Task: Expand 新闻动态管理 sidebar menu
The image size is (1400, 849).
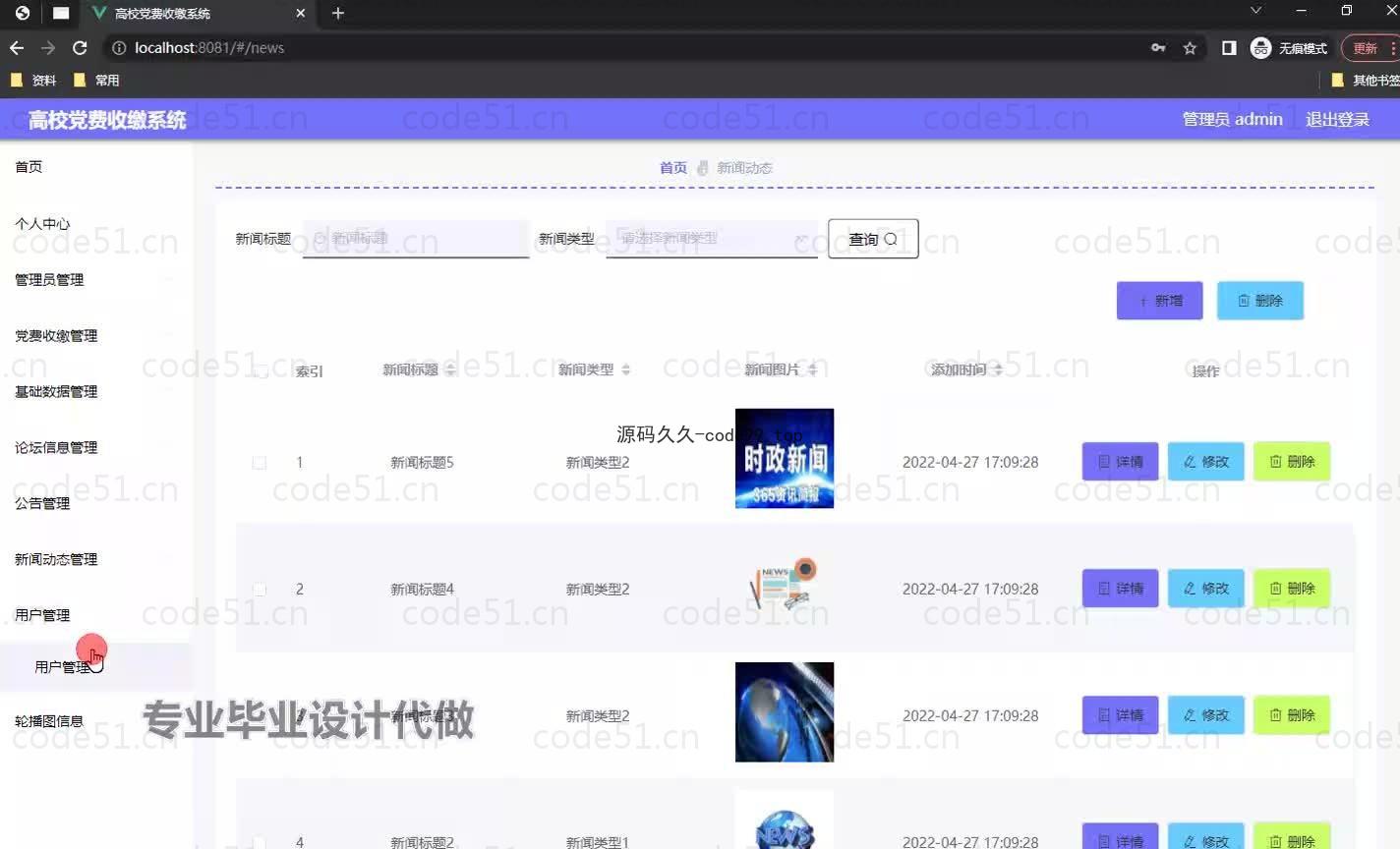Action: [56, 559]
